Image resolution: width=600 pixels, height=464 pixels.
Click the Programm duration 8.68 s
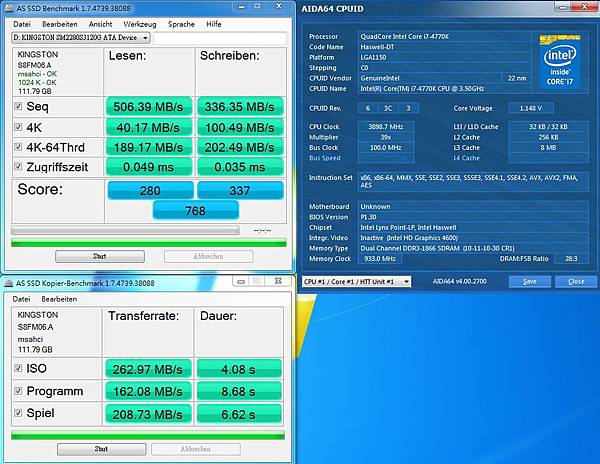click(239, 391)
